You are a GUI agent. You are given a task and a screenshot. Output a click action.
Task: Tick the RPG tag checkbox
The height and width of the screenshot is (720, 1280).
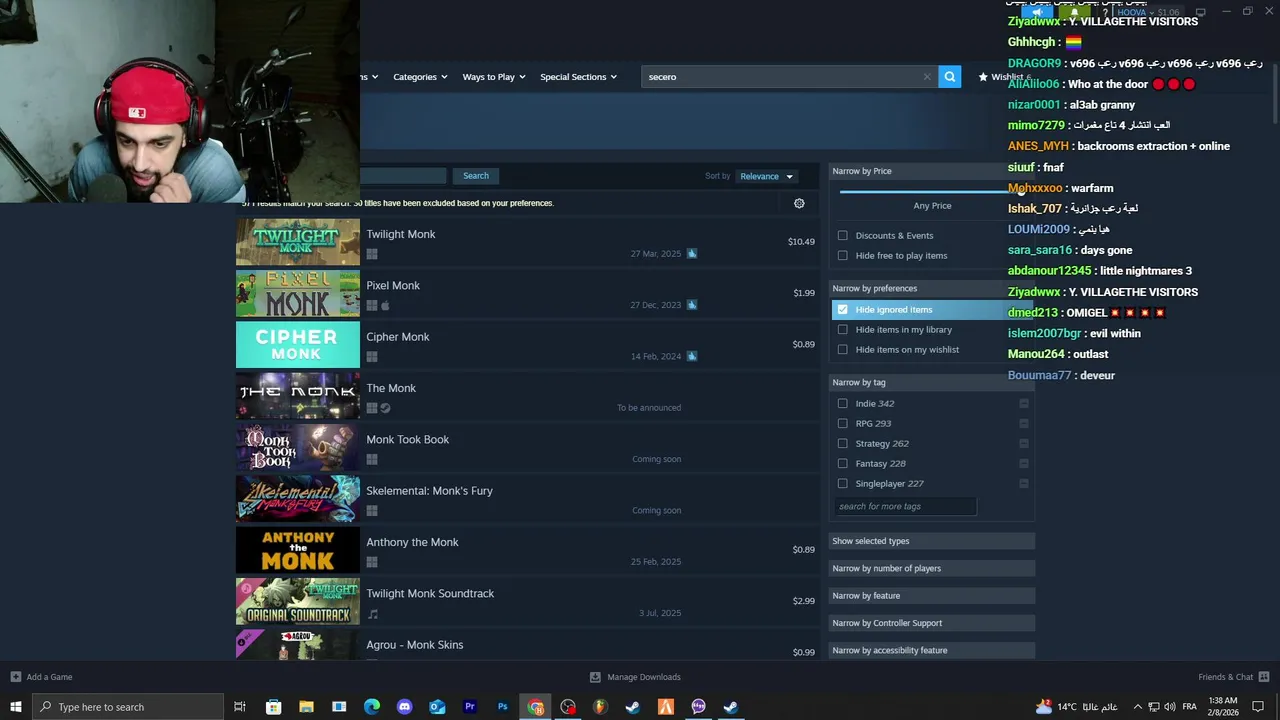click(843, 424)
